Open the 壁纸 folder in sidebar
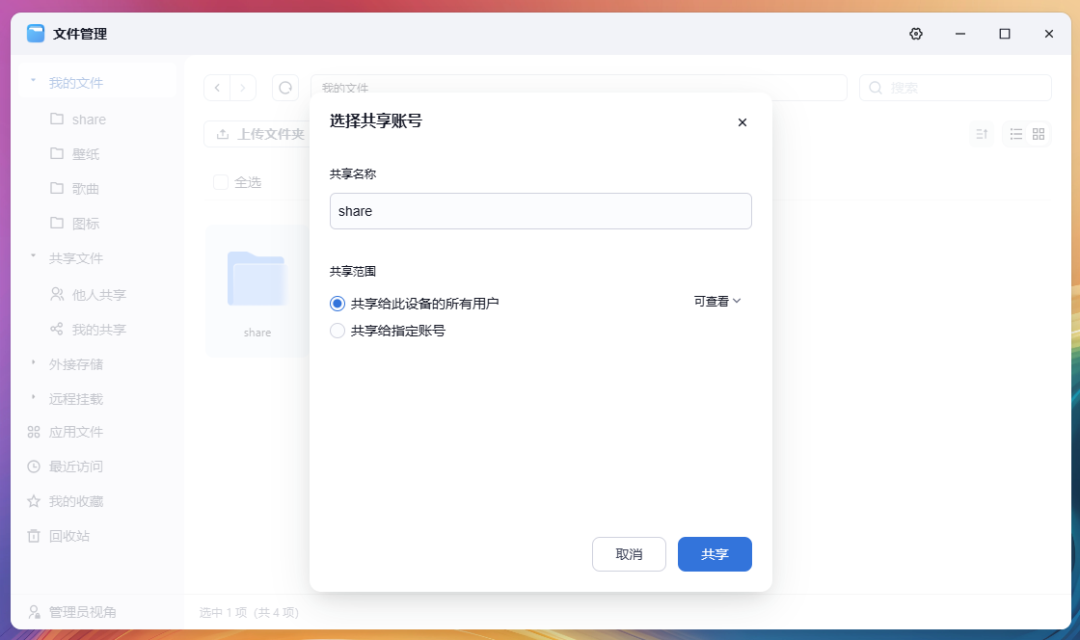Viewport: 1080px width, 640px height. tap(85, 154)
